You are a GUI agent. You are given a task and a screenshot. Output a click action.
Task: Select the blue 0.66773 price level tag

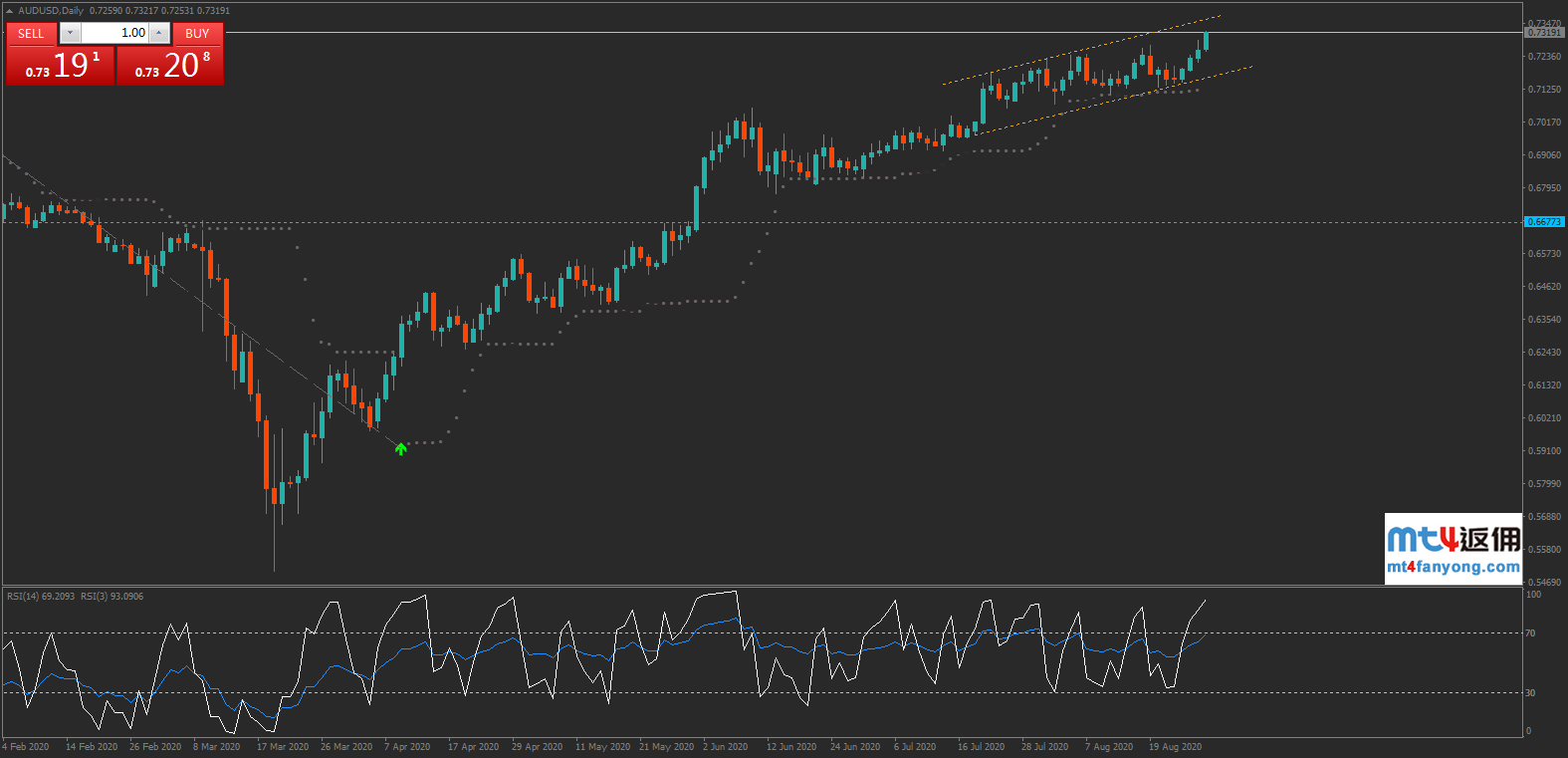point(1544,222)
